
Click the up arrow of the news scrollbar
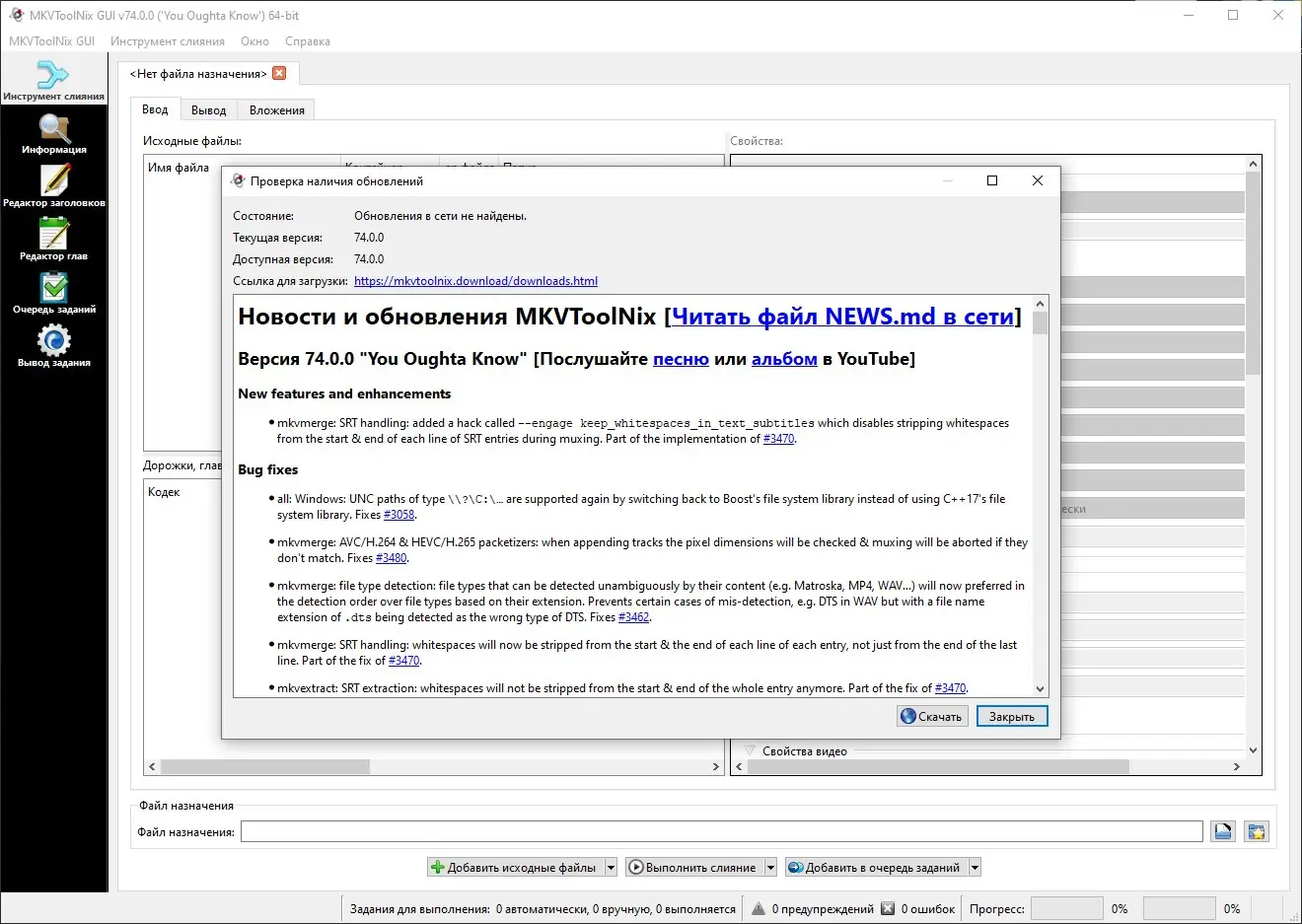(x=1040, y=305)
